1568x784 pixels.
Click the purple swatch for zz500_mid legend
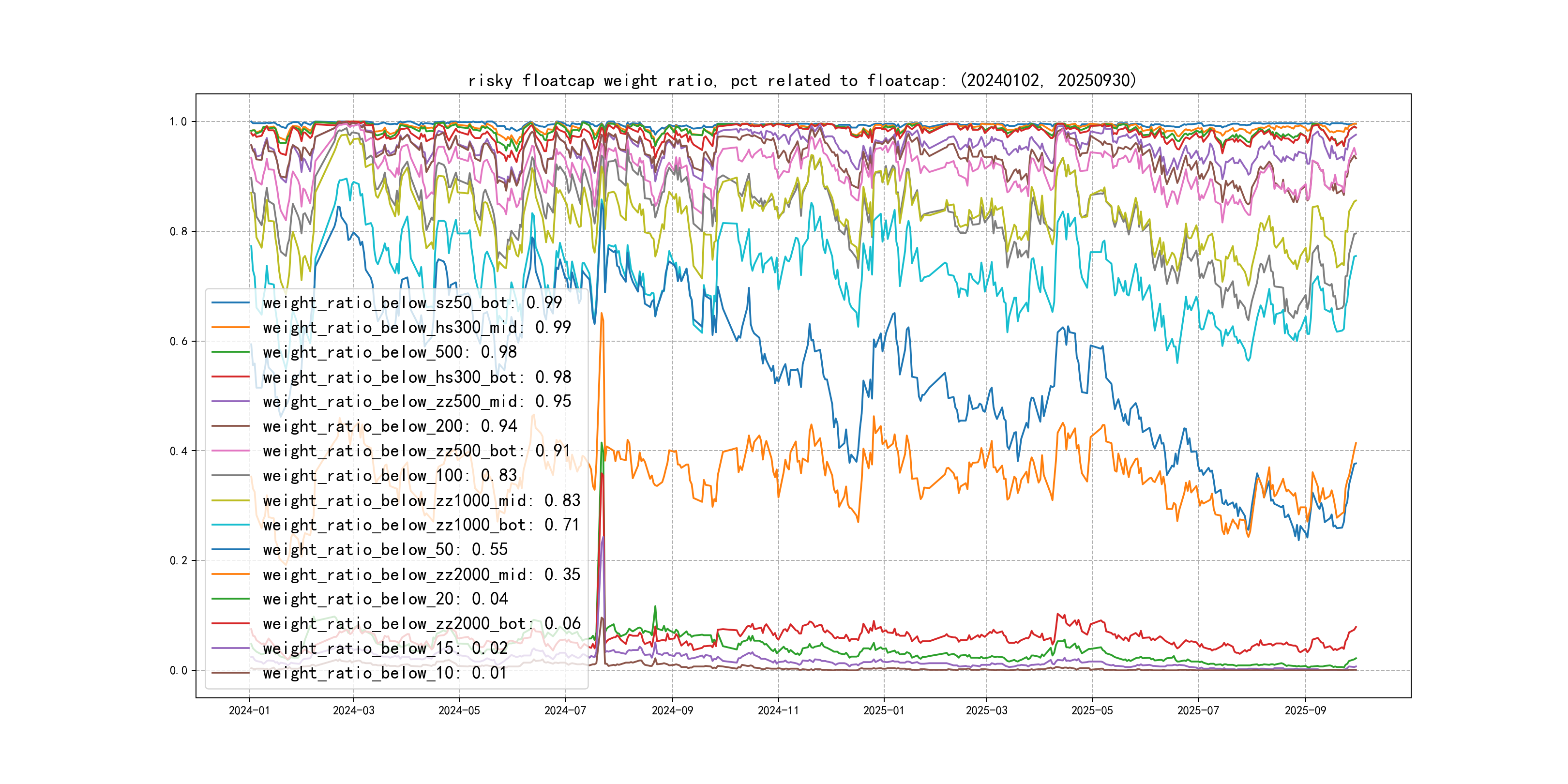click(230, 402)
